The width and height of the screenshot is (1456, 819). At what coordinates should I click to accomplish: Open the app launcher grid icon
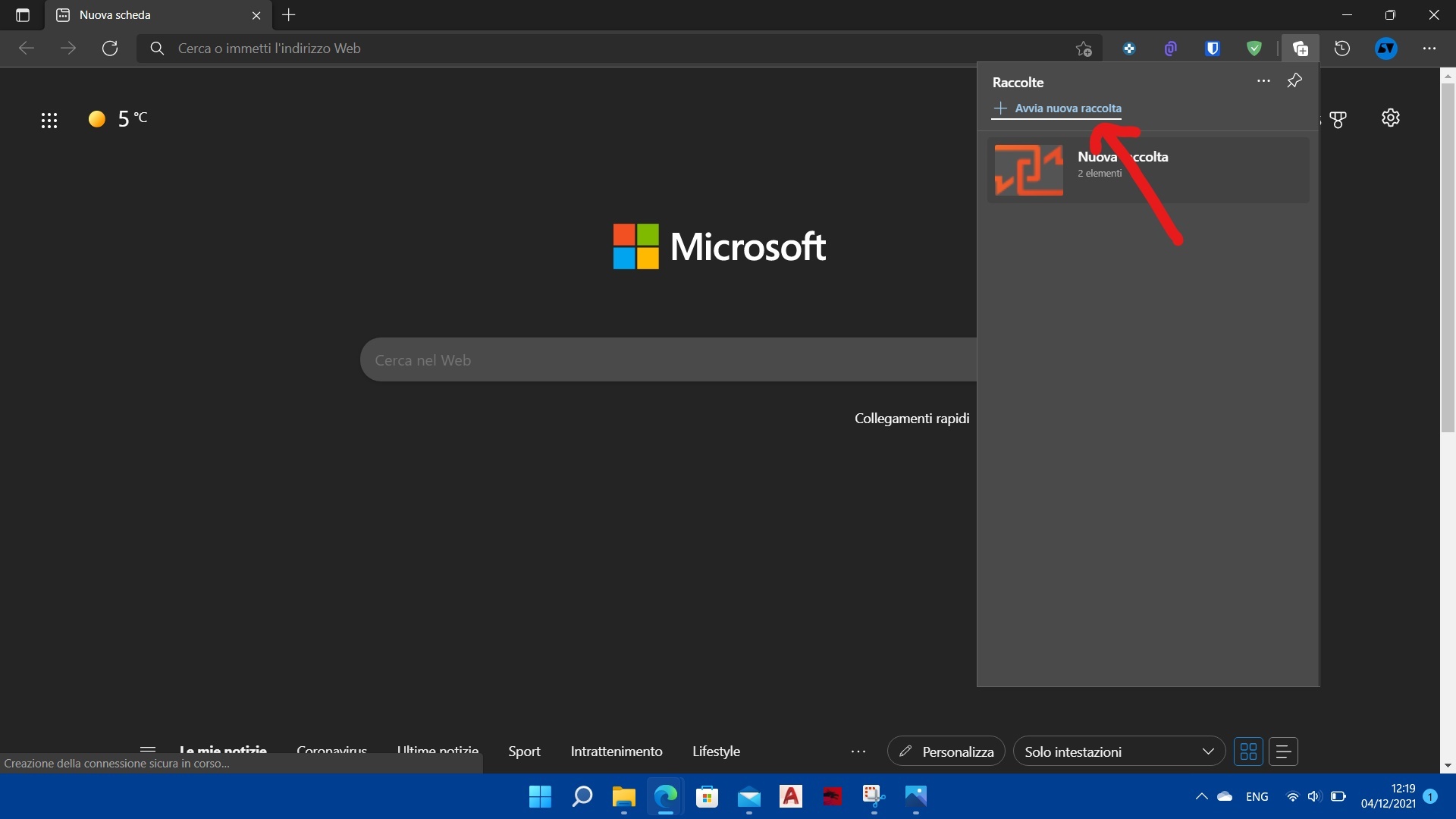[x=49, y=120]
